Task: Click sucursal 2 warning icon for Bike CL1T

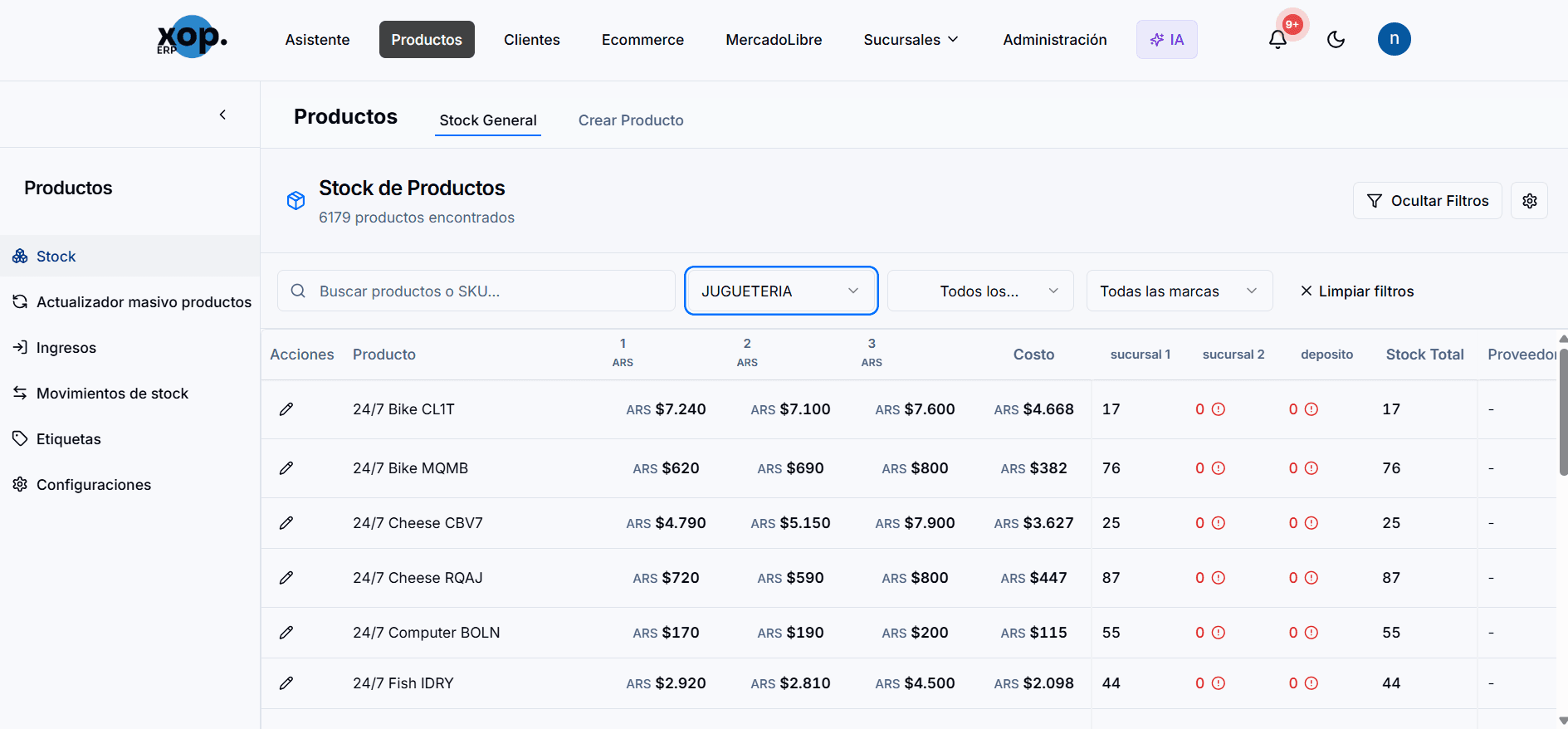Action: point(1219,409)
